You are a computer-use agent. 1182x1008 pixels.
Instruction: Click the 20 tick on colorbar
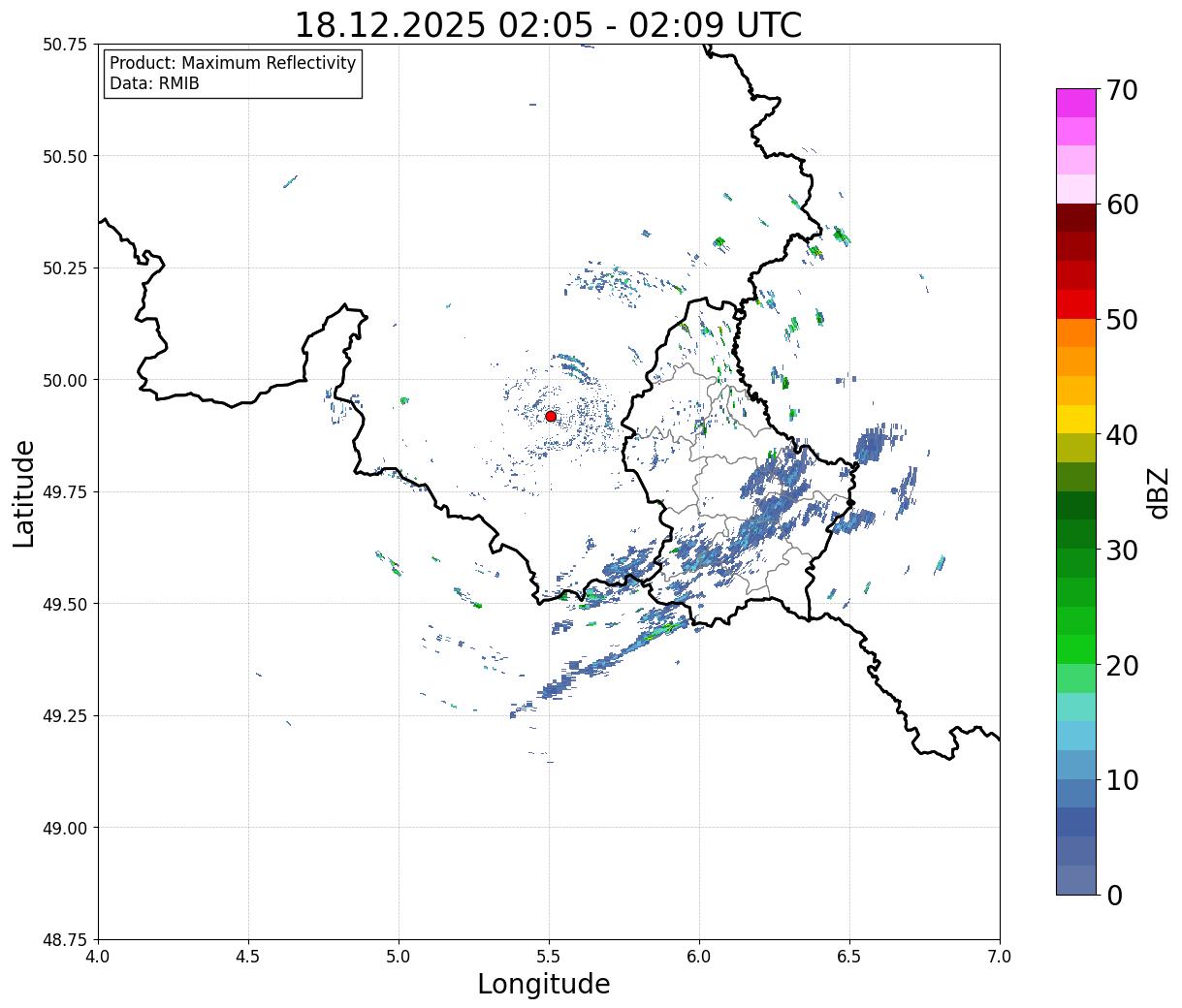1122,666
